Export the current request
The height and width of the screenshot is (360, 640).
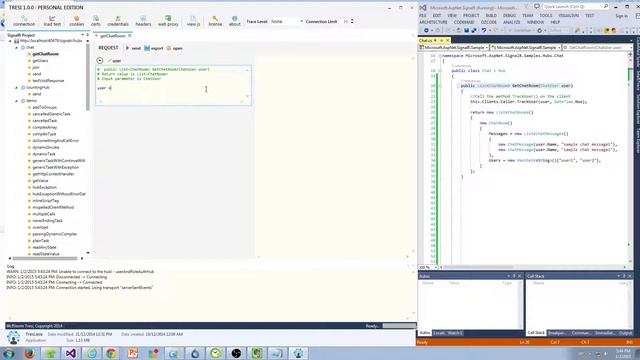pos(154,48)
